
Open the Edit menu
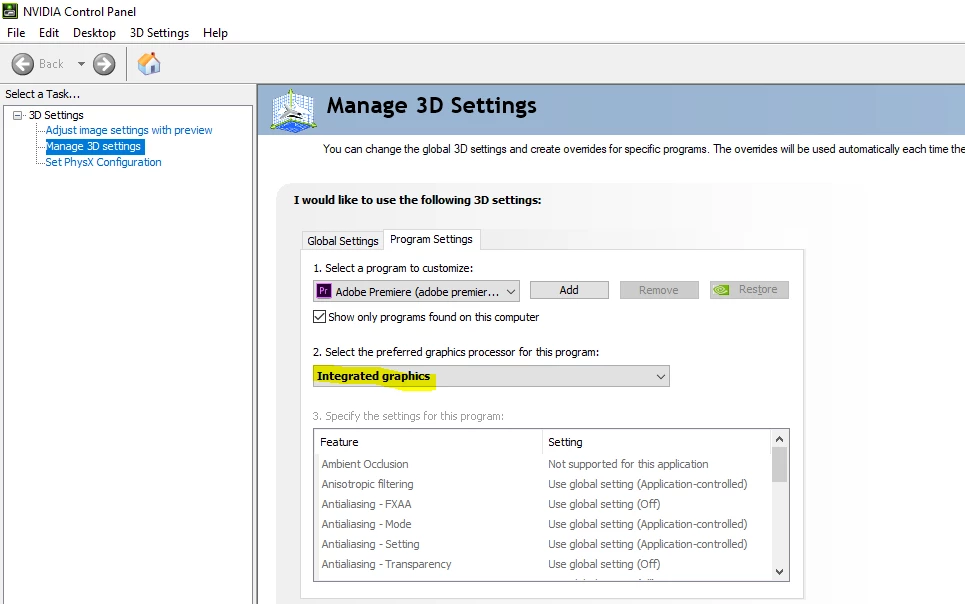pos(49,33)
